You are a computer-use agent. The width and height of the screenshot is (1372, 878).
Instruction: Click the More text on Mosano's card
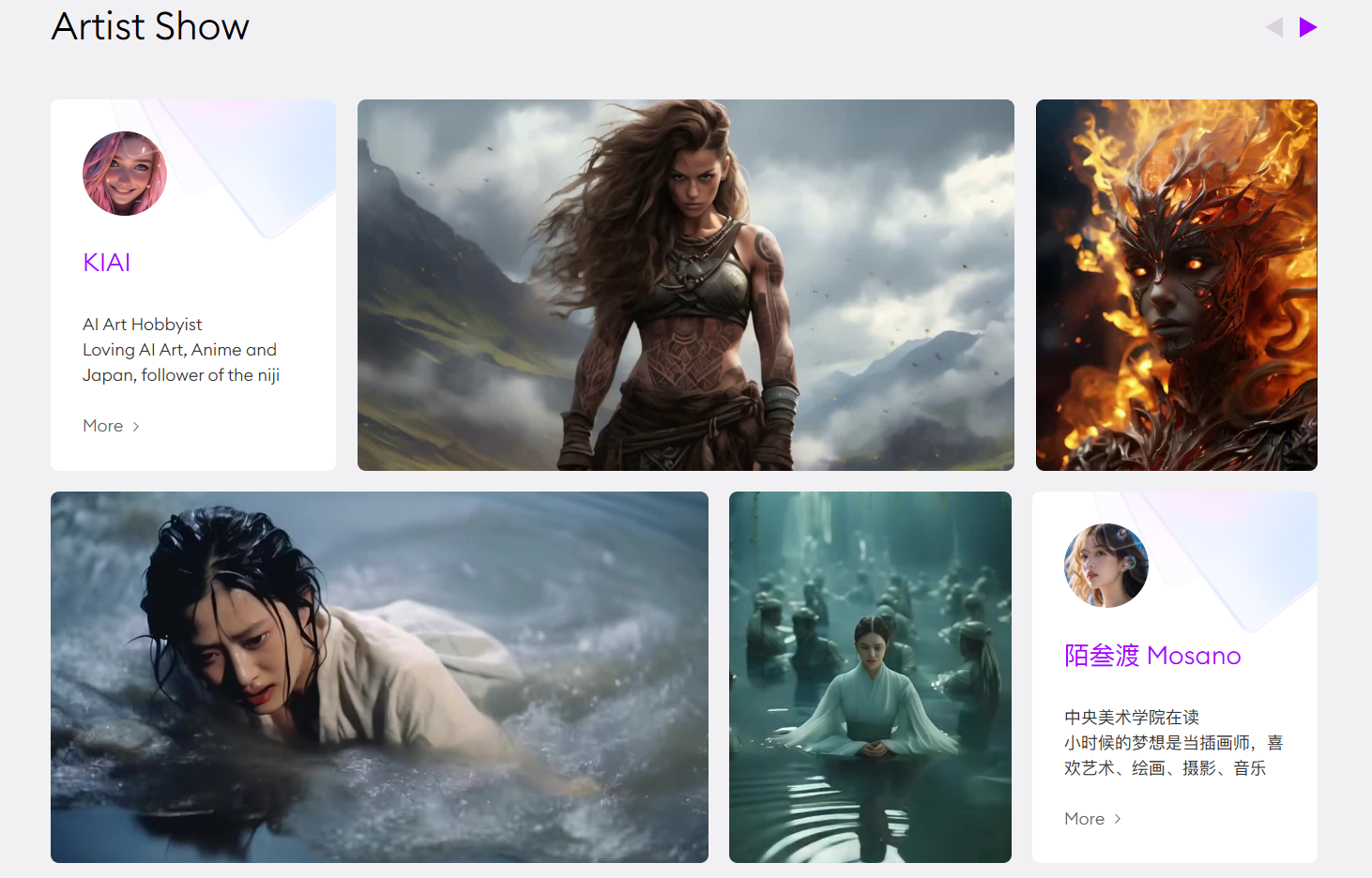[x=1084, y=819]
